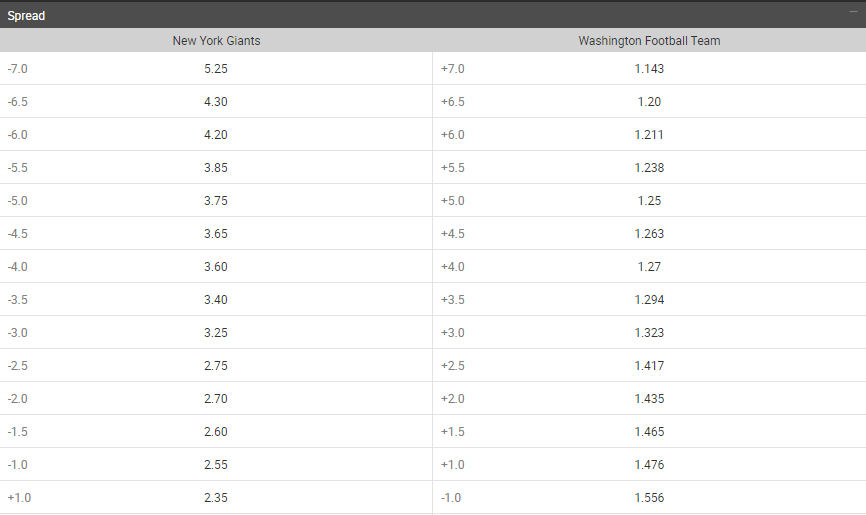Select Giants -1.0 at 2.55

(216, 465)
